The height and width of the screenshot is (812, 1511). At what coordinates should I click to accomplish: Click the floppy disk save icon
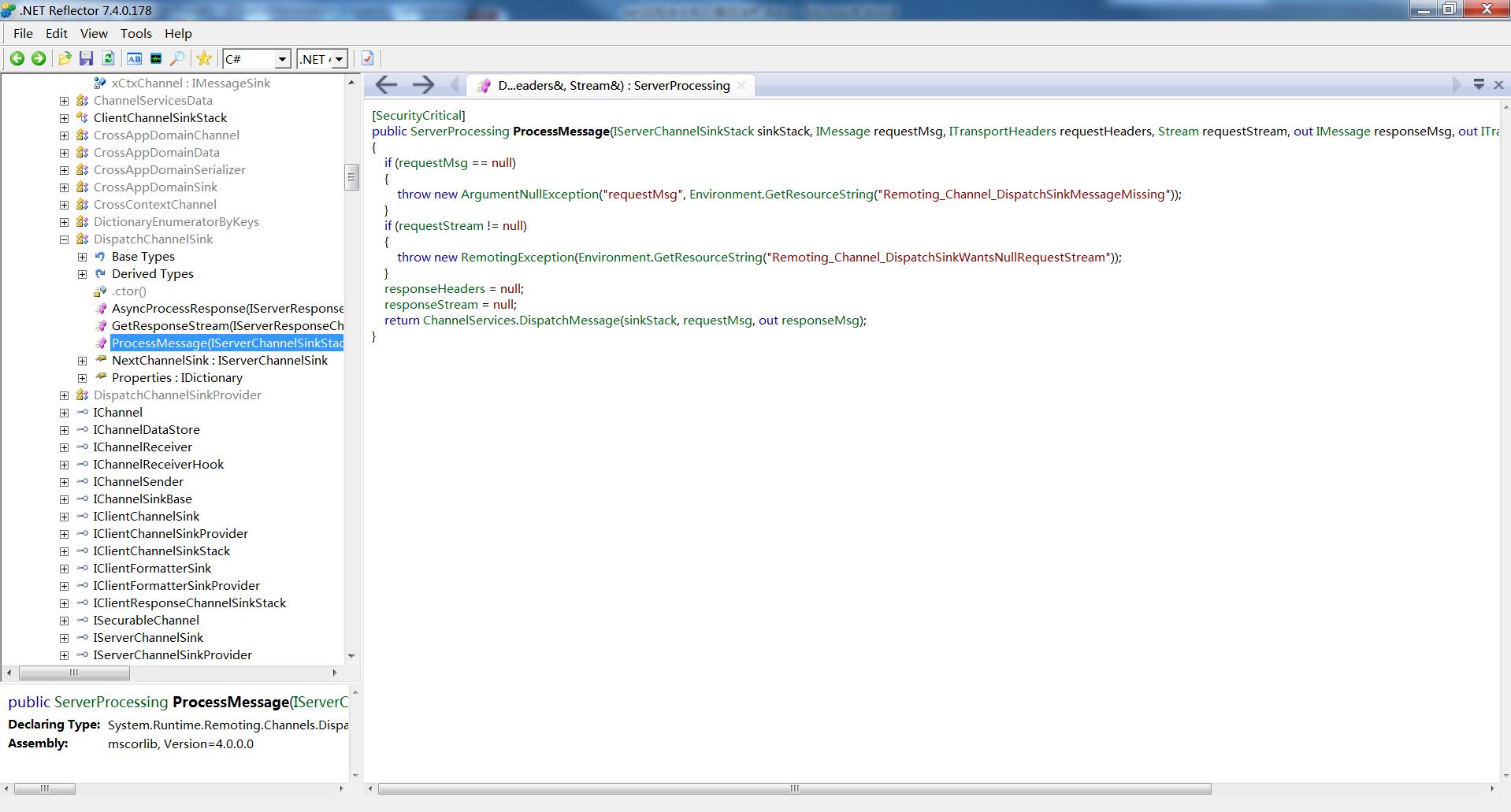(87, 58)
